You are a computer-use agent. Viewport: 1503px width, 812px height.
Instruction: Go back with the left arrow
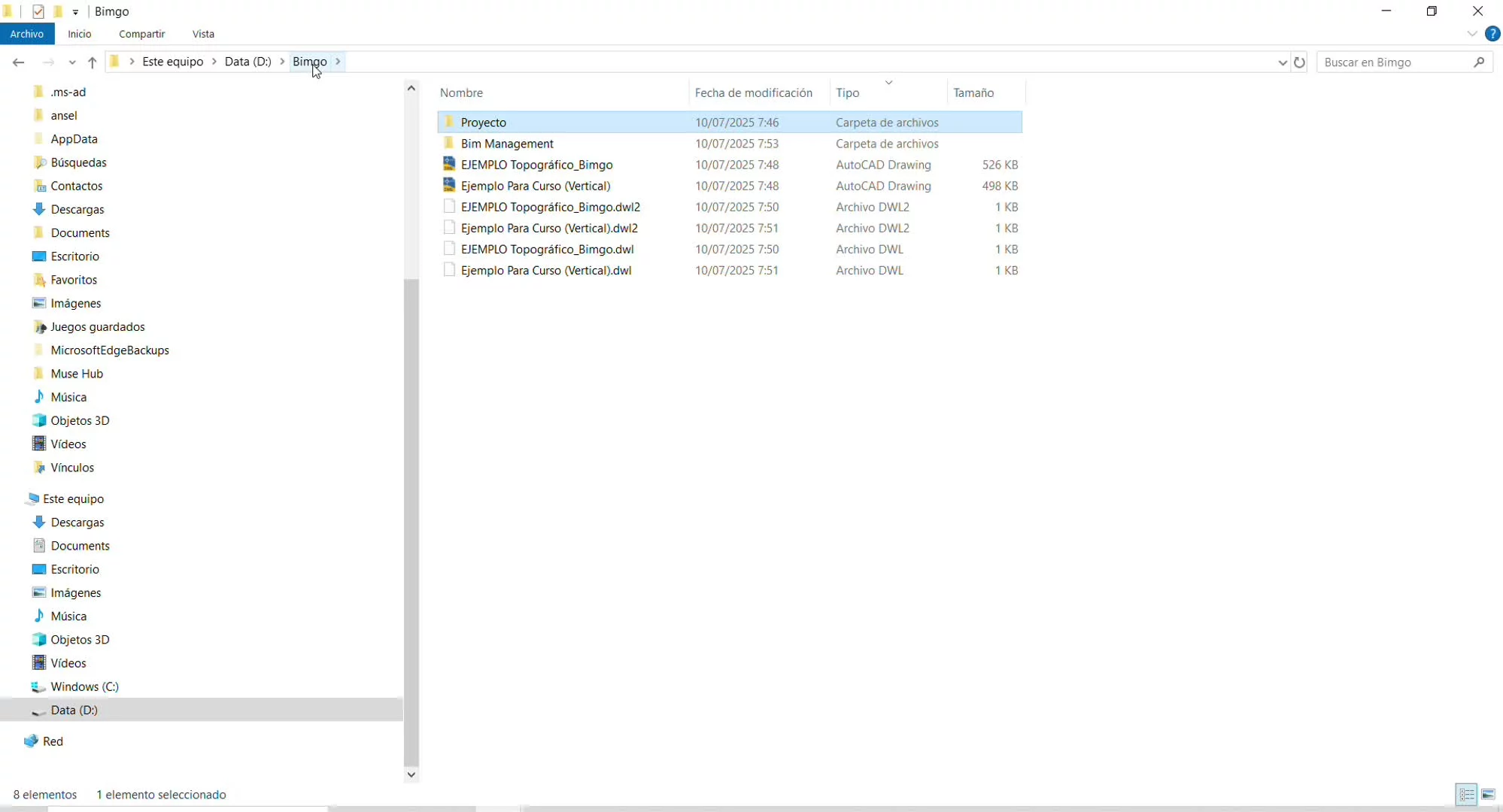coord(19,62)
